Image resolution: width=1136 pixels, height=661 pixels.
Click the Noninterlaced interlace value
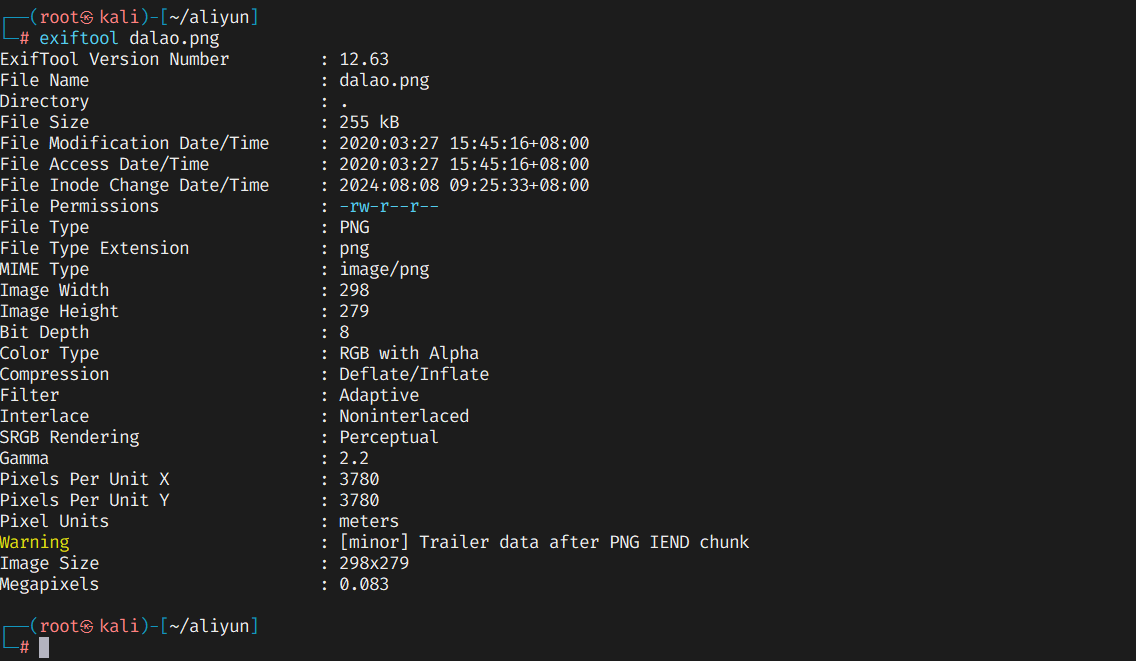click(404, 417)
